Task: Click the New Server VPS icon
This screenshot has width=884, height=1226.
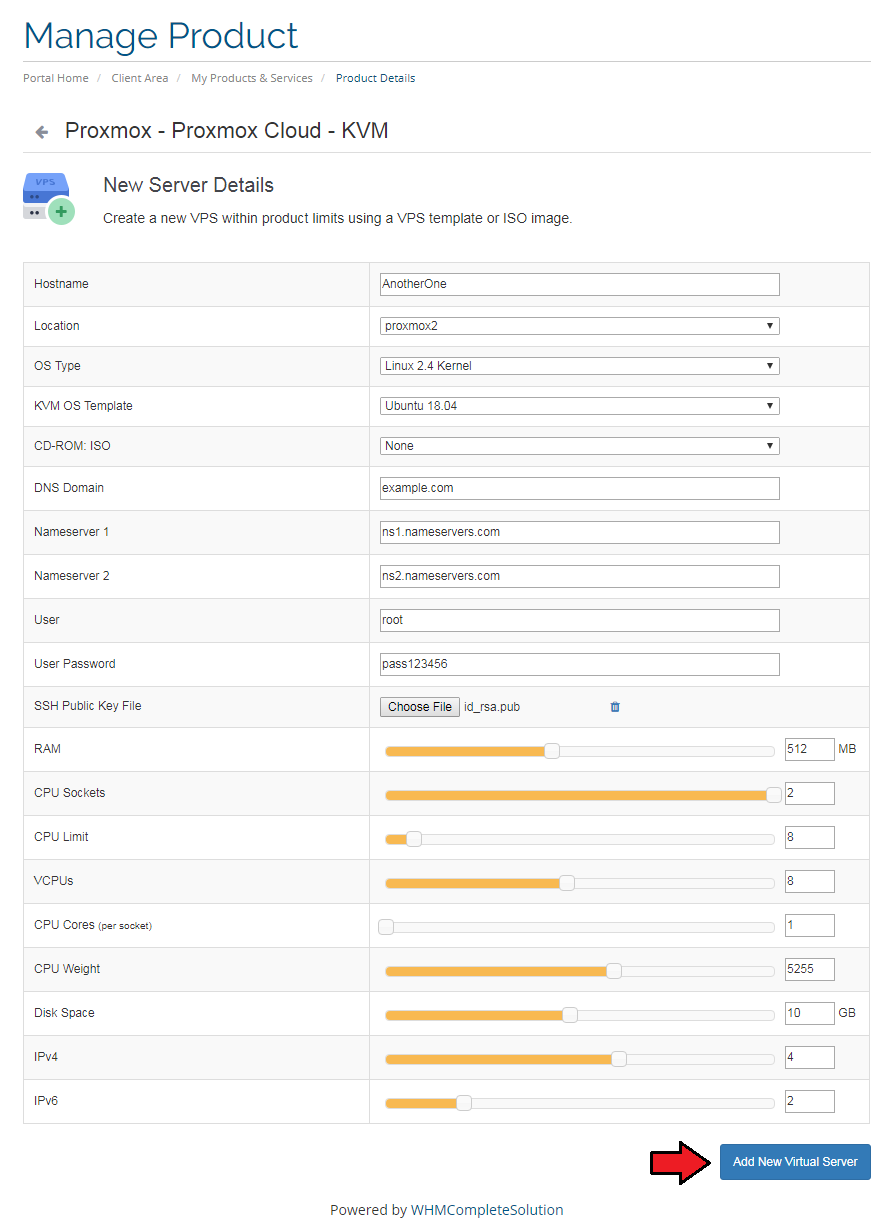Action: 49,197
